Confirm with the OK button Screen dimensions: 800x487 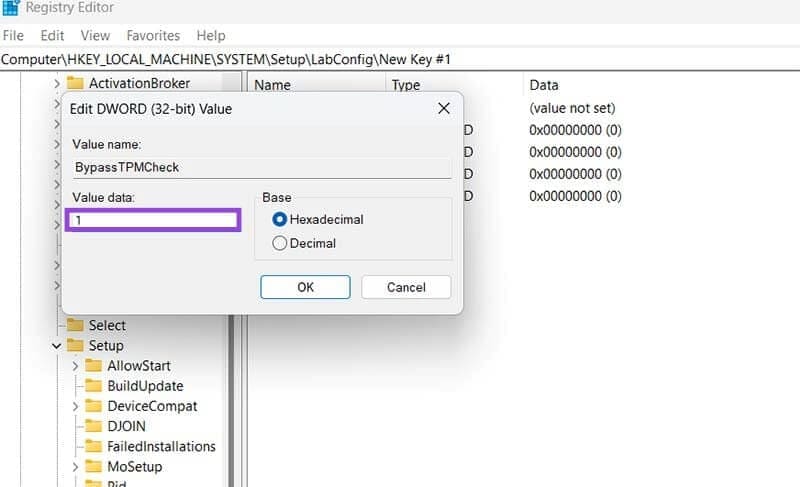(x=305, y=287)
